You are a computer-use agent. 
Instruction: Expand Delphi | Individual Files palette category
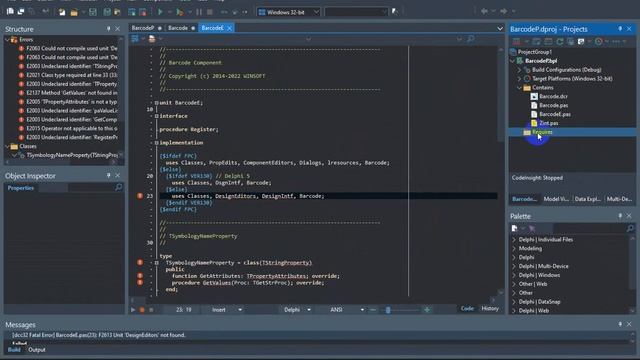(514, 240)
